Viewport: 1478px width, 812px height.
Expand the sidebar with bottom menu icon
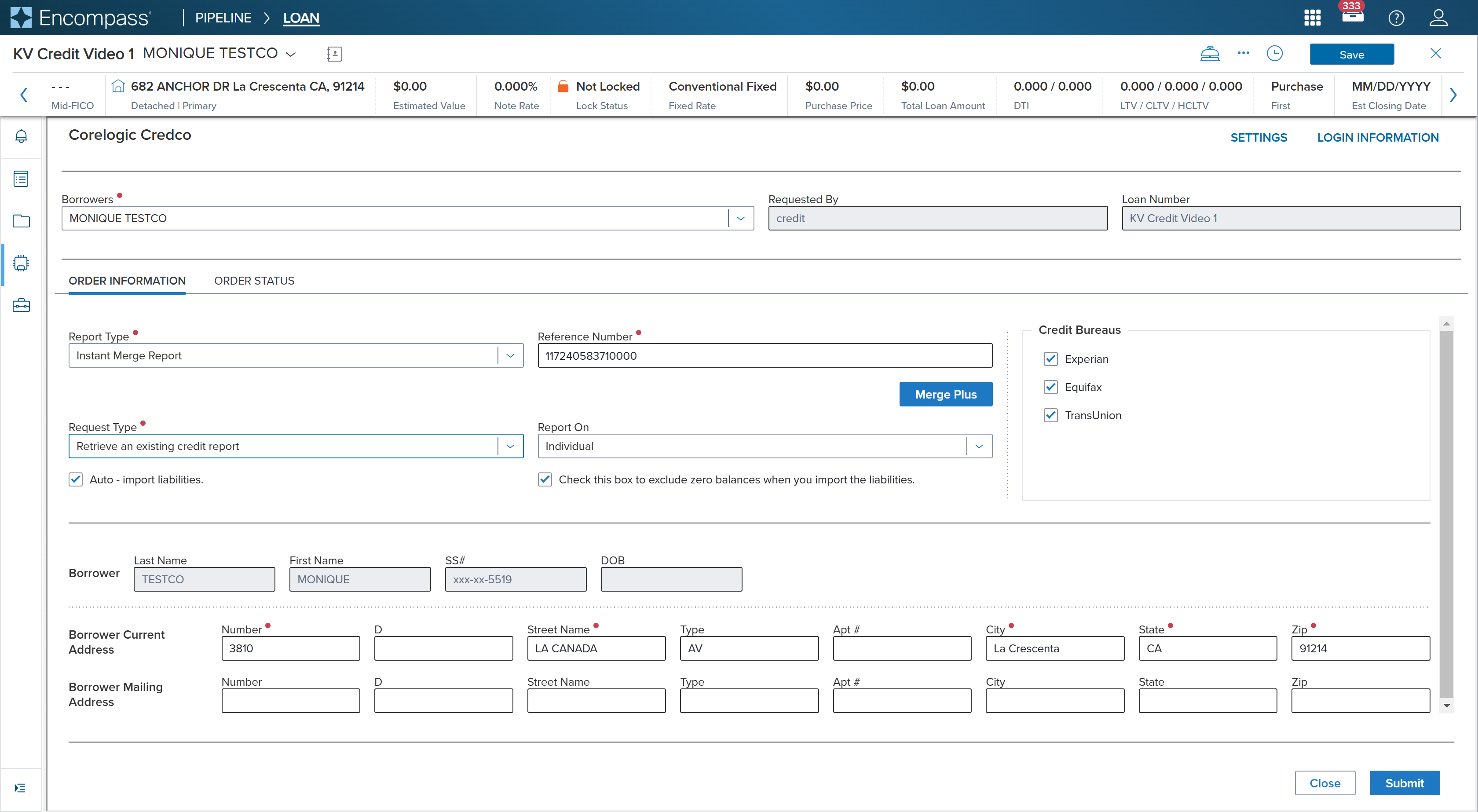20,788
